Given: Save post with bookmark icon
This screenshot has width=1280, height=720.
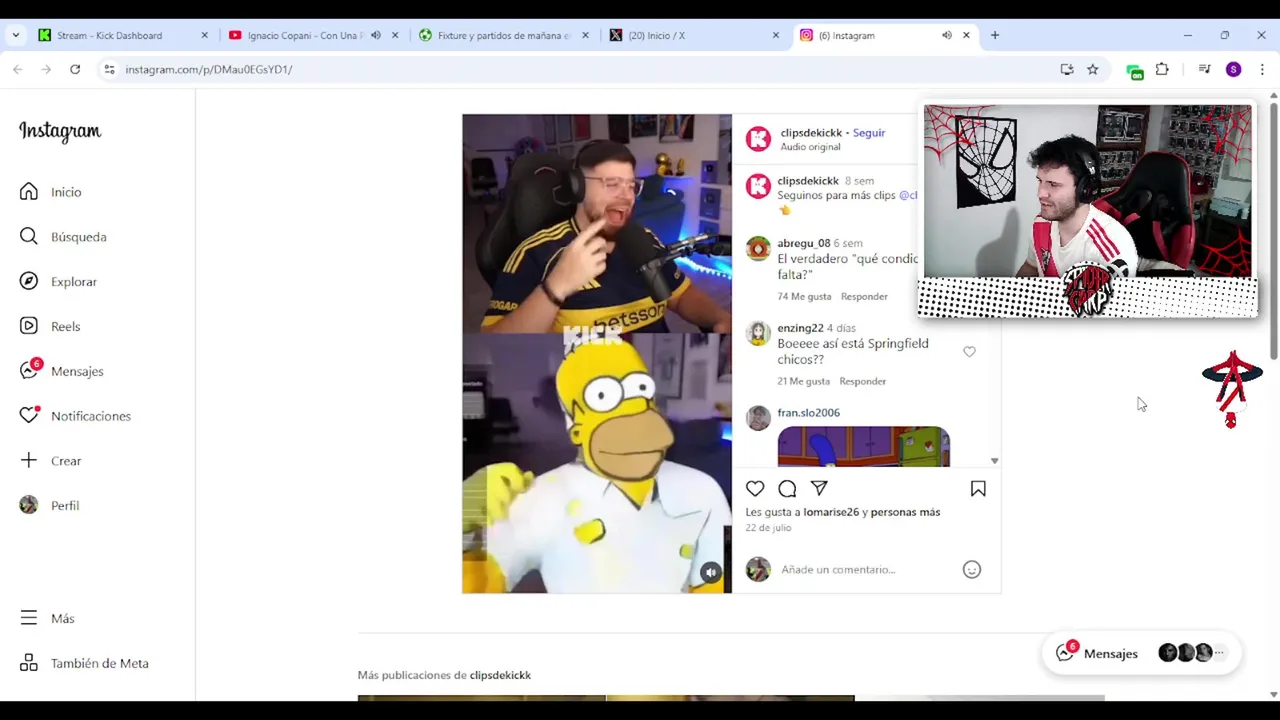Looking at the screenshot, I should pos(978,489).
